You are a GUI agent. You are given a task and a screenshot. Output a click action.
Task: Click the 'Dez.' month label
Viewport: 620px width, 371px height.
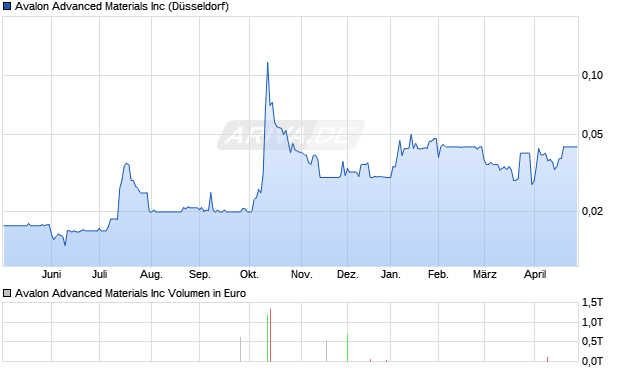pos(348,274)
